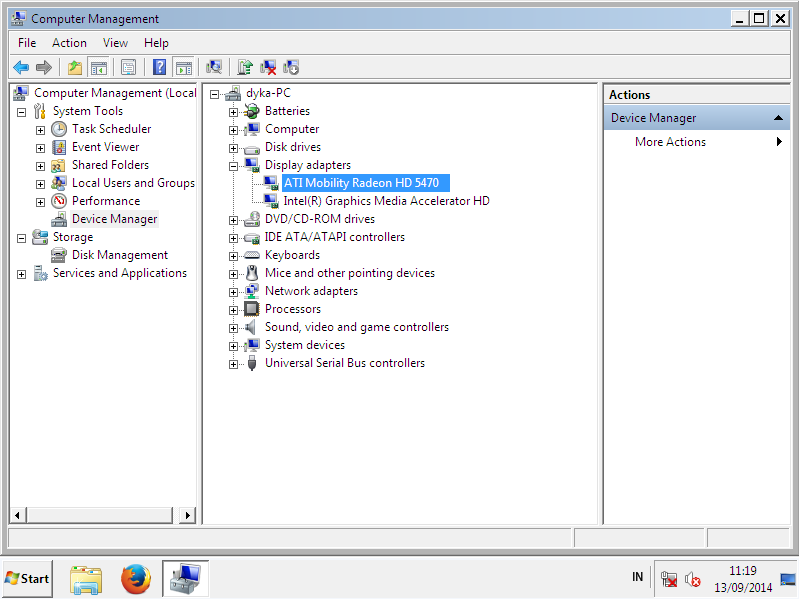
Task: Expand the Batteries node
Action: [x=233, y=112]
